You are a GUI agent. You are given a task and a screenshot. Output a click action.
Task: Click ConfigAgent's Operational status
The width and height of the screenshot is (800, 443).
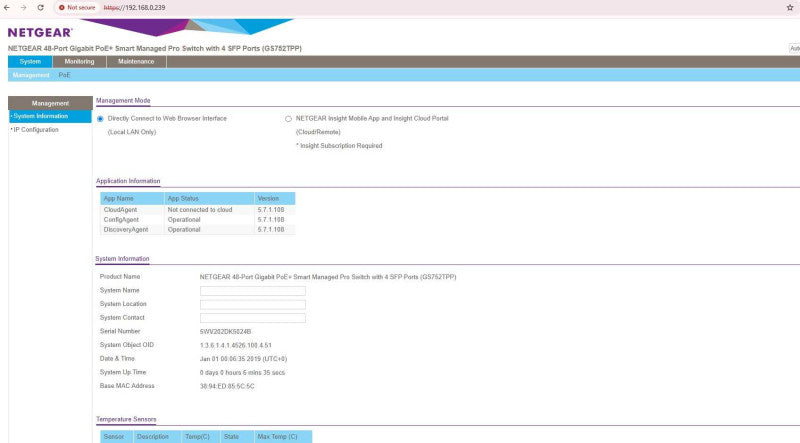click(x=184, y=220)
